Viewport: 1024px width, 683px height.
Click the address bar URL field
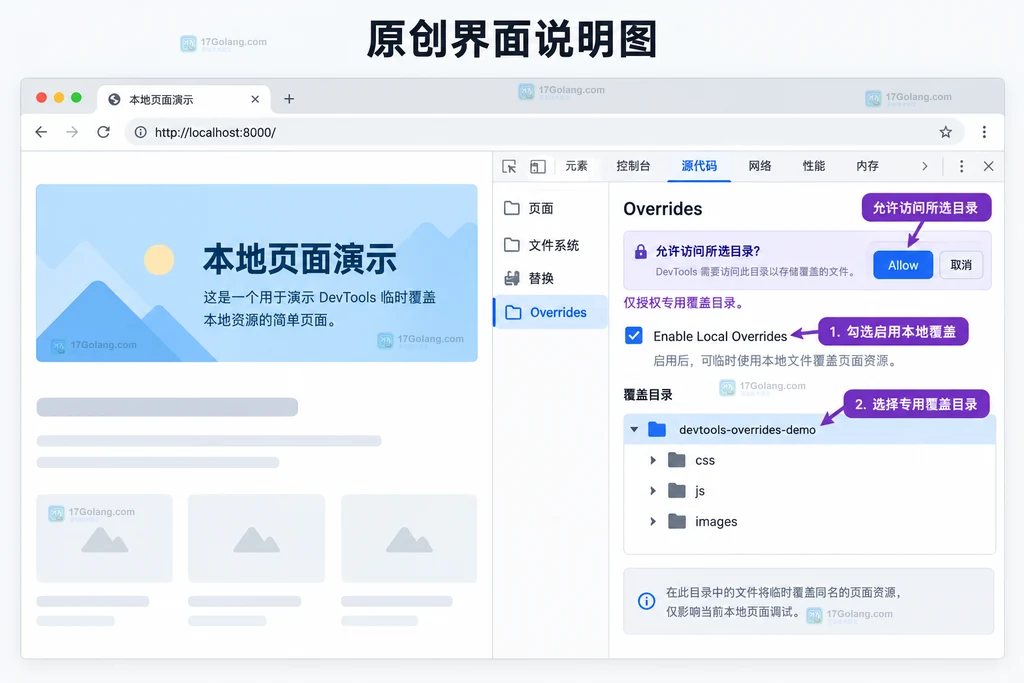click(544, 133)
